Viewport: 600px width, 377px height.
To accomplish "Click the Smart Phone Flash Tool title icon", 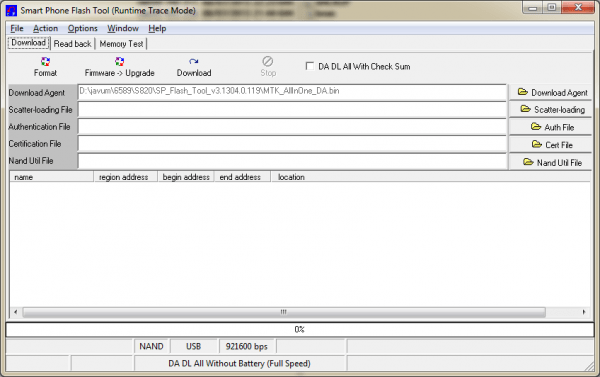I will pyautogui.click(x=11, y=10).
